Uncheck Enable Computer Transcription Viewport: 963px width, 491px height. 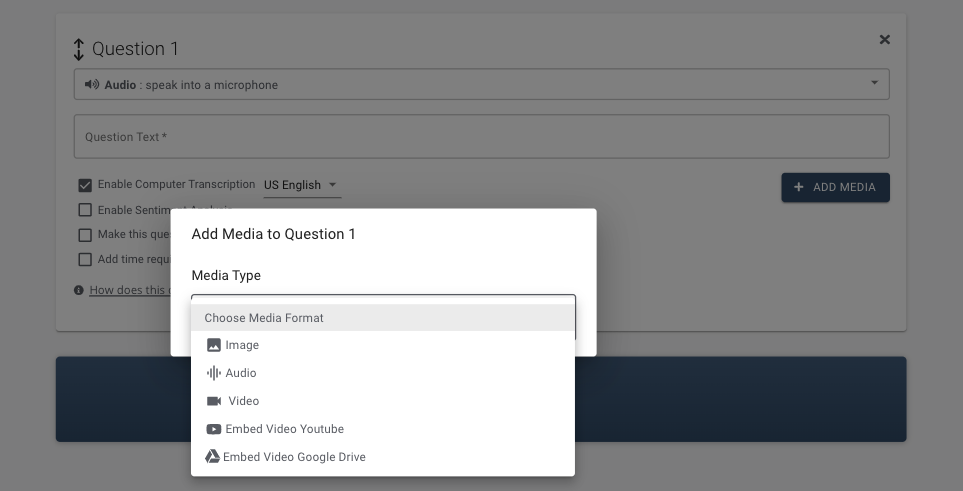[85, 185]
